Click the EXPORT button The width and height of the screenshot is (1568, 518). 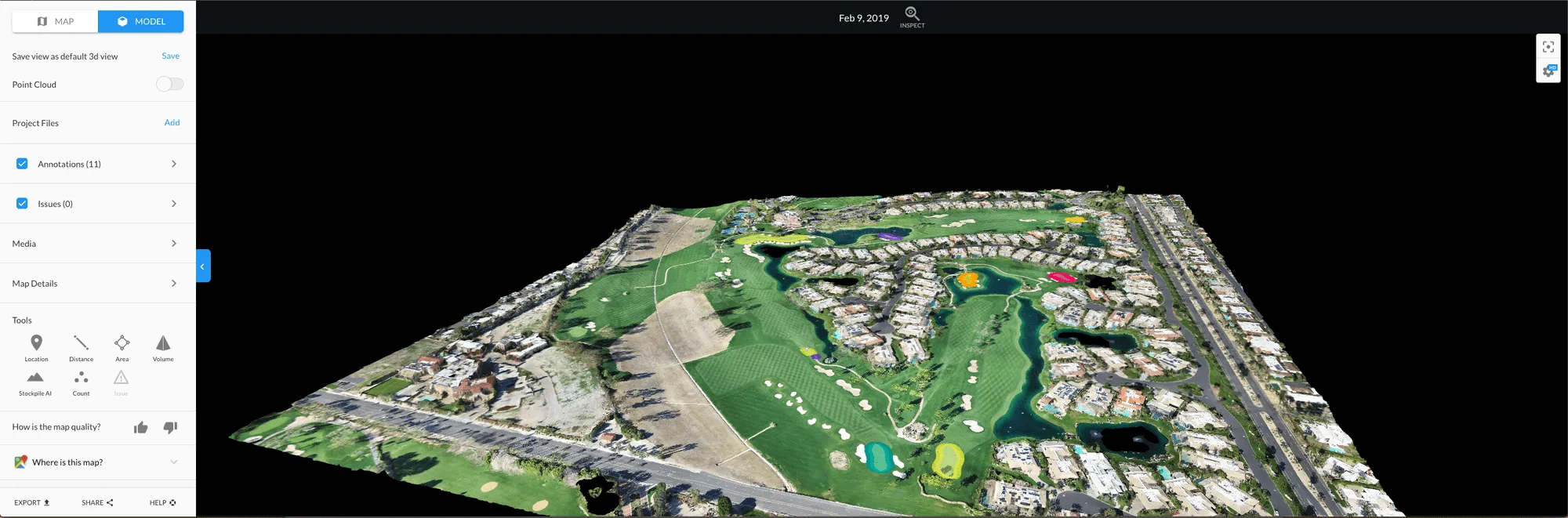point(31,502)
